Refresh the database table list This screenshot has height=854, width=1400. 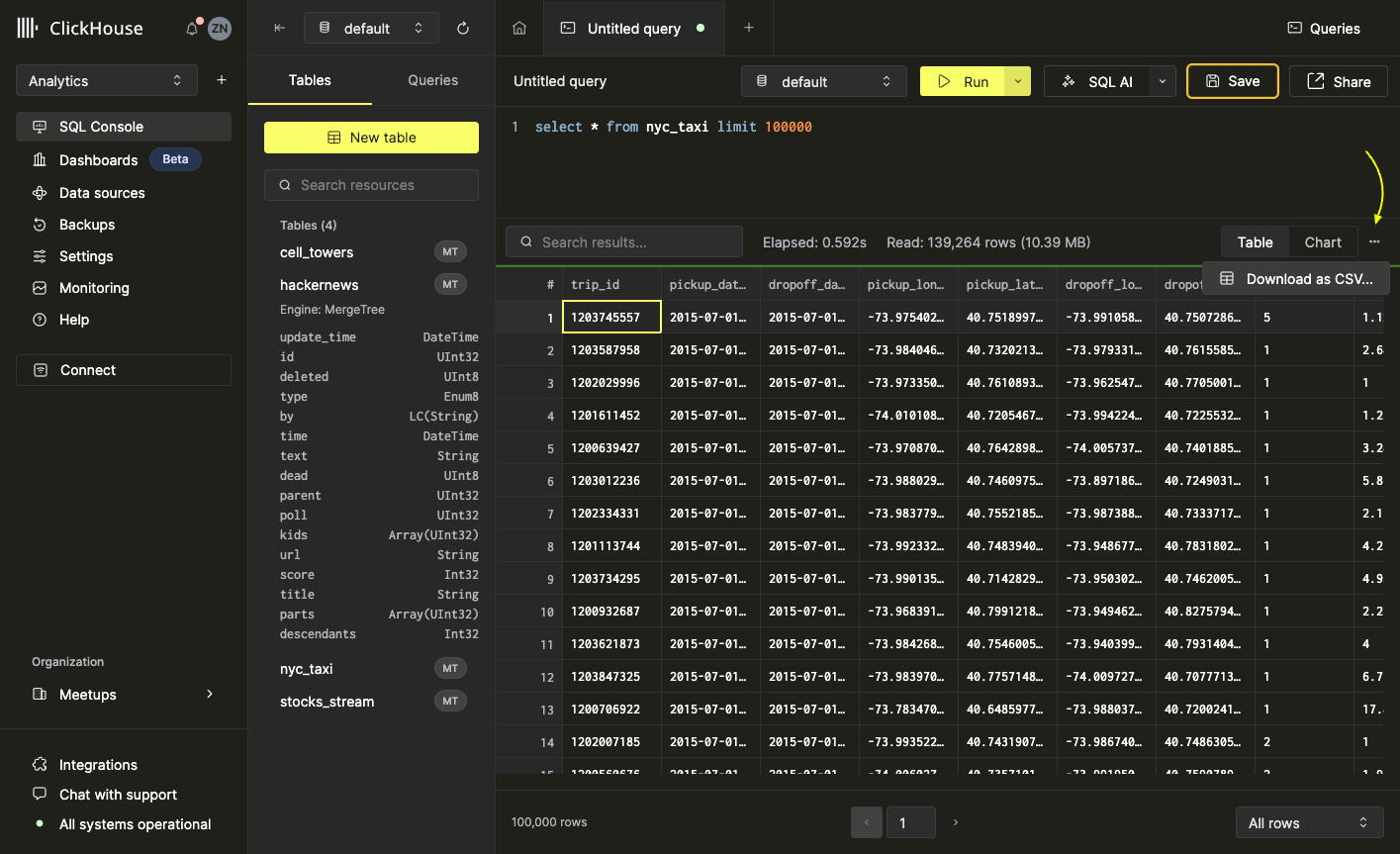tap(463, 29)
